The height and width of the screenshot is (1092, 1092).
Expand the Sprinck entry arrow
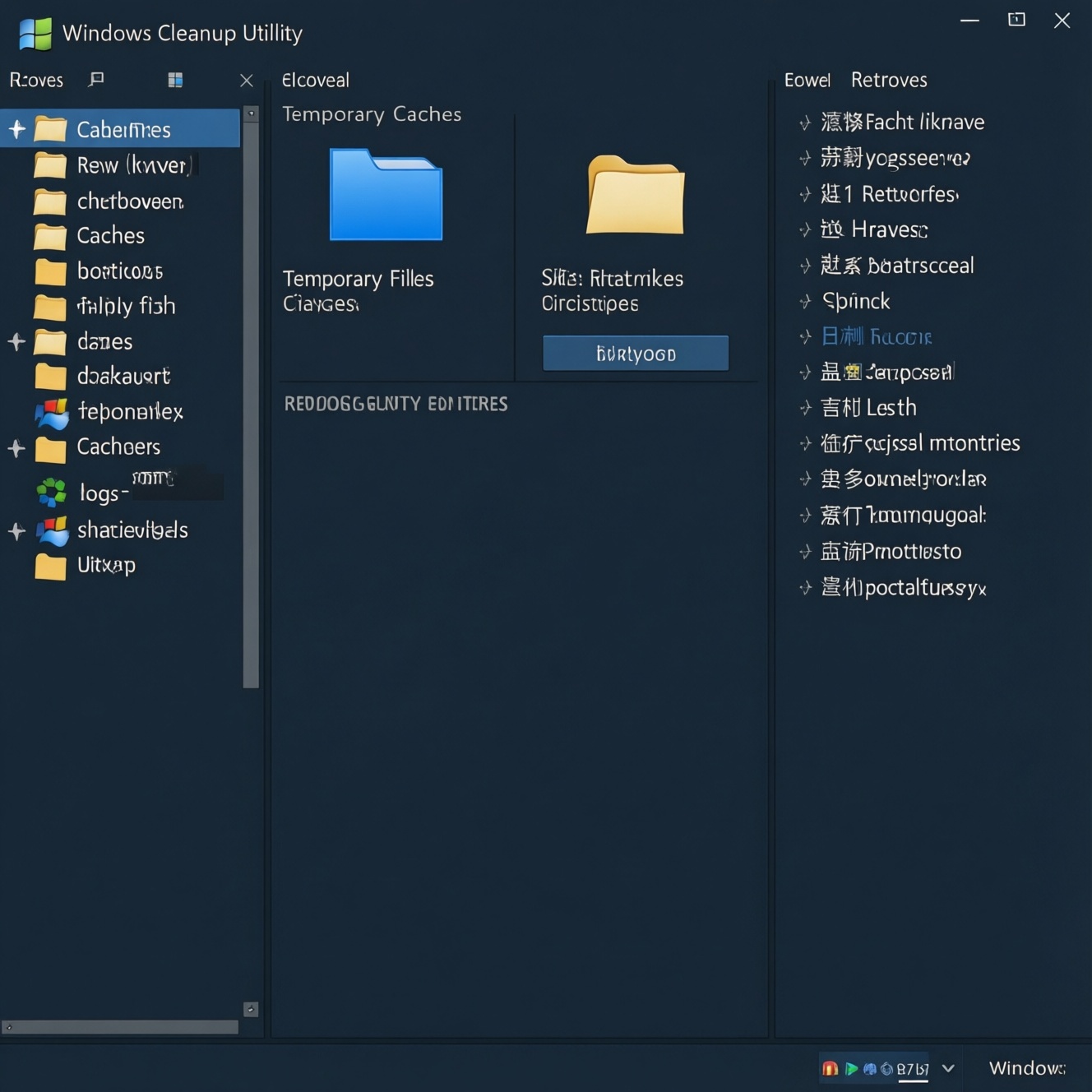pyautogui.click(x=805, y=302)
